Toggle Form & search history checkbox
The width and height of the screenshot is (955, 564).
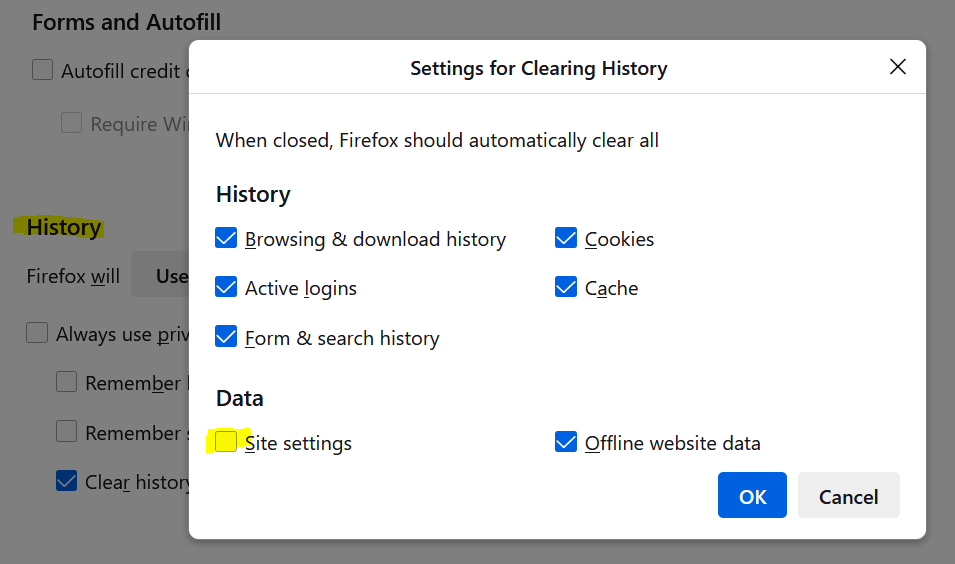coord(226,337)
